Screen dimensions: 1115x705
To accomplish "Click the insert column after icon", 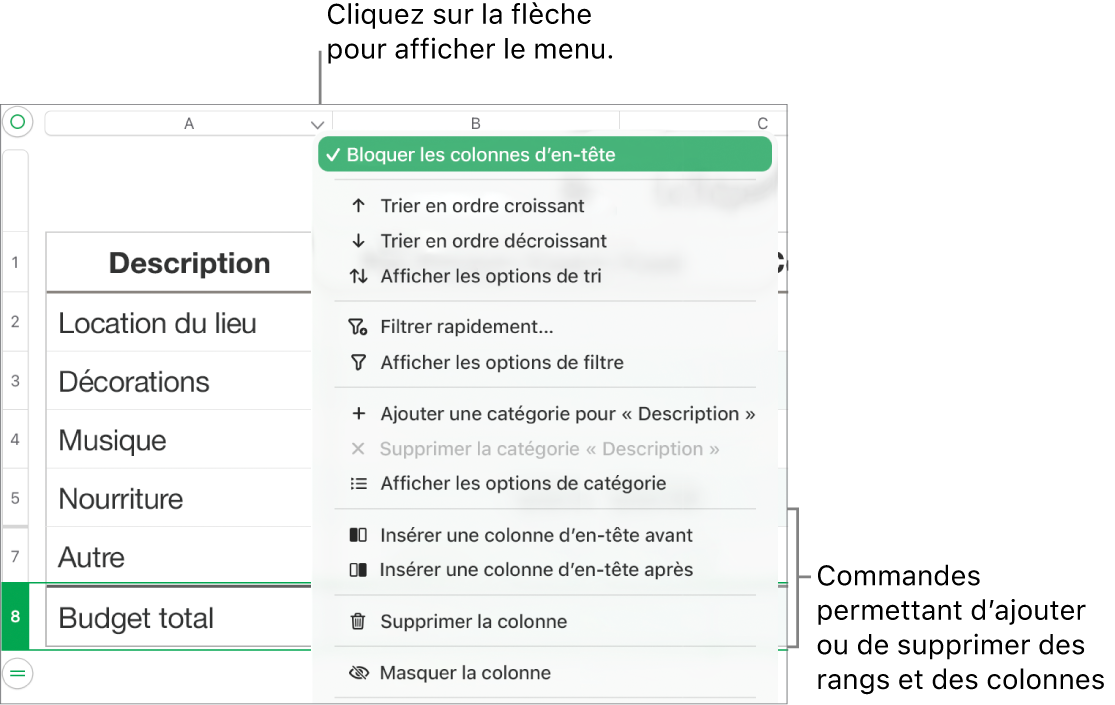I will pos(358,569).
